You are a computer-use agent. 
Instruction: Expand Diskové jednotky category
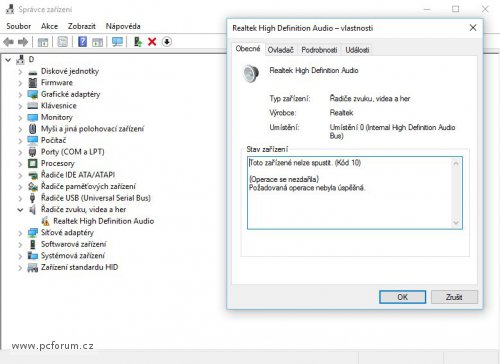(20, 72)
